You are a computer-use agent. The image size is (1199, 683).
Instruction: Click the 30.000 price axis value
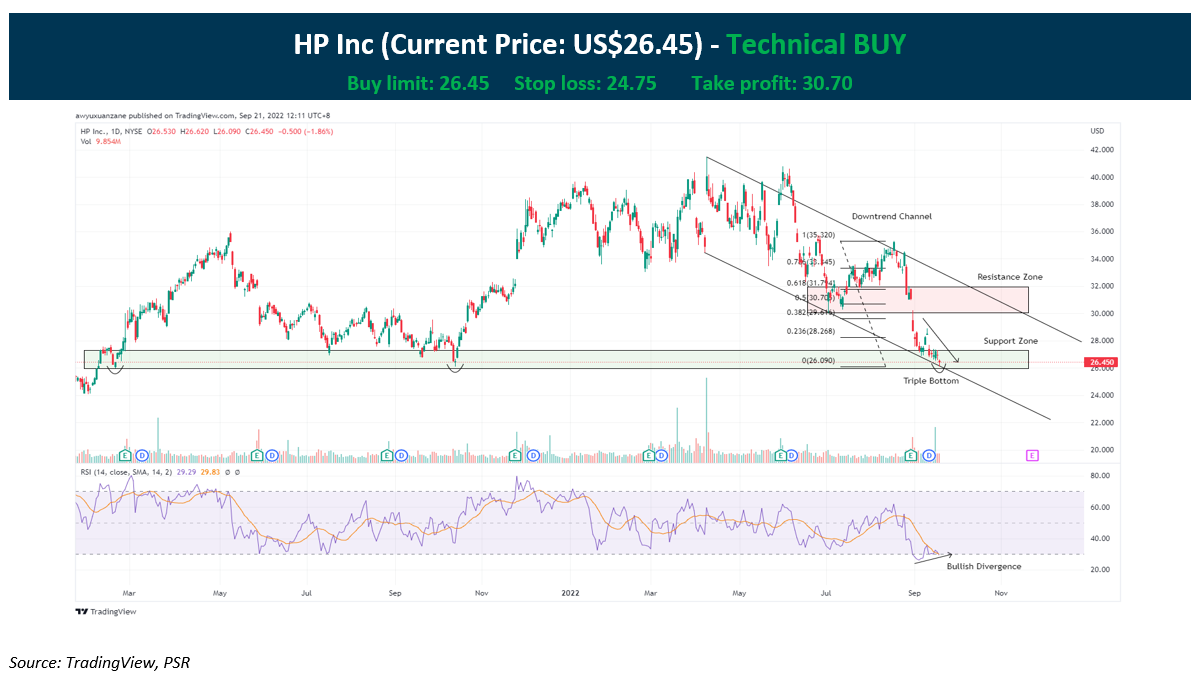pyautogui.click(x=1102, y=314)
